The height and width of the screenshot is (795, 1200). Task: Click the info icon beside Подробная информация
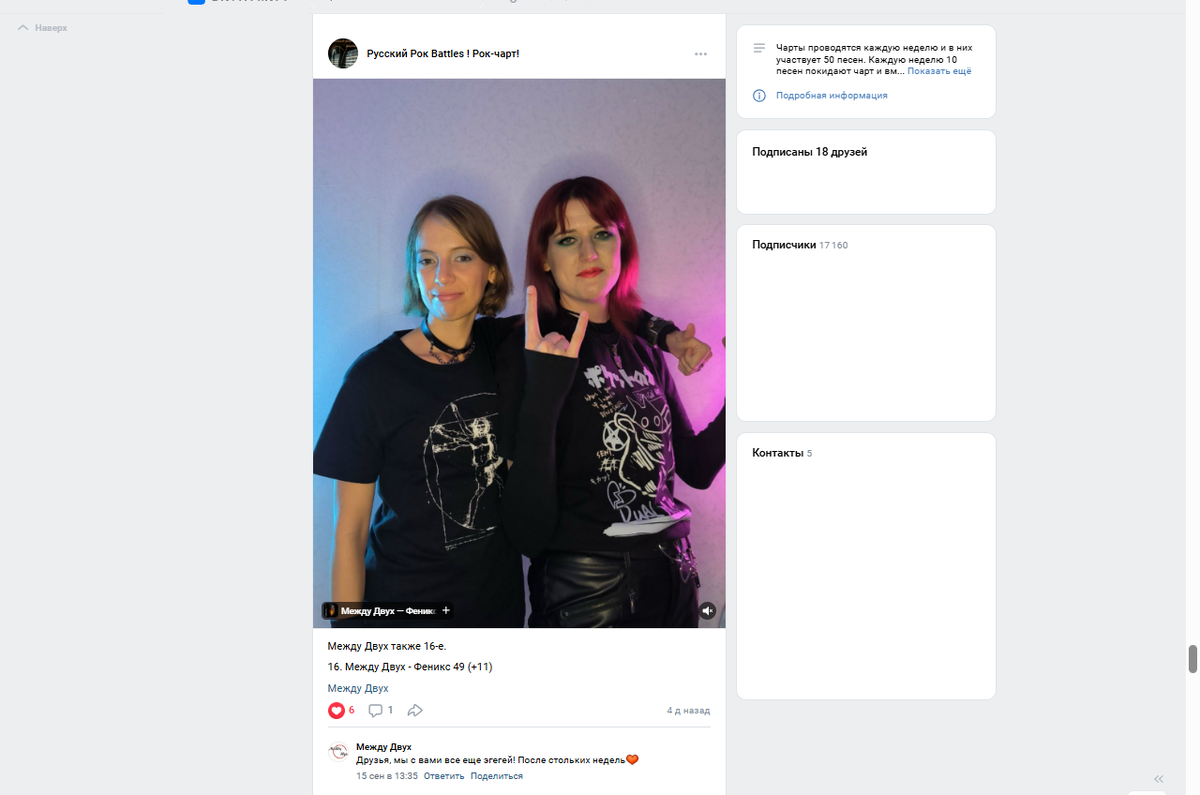759,95
